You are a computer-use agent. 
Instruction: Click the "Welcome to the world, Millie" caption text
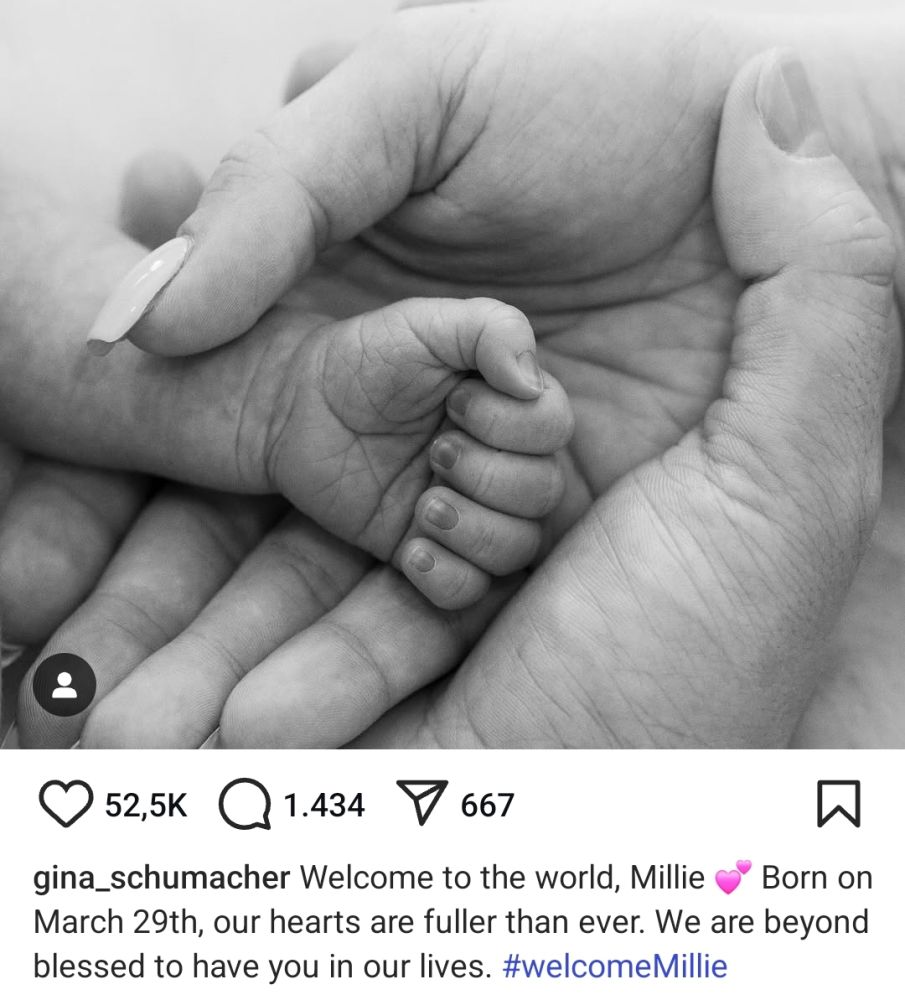coord(503,878)
